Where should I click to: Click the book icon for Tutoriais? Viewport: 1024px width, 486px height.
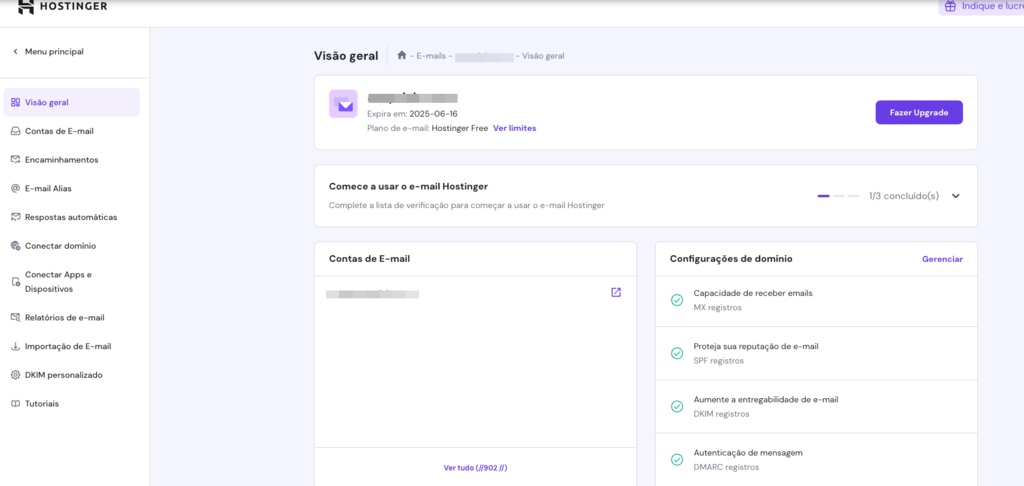pos(16,404)
